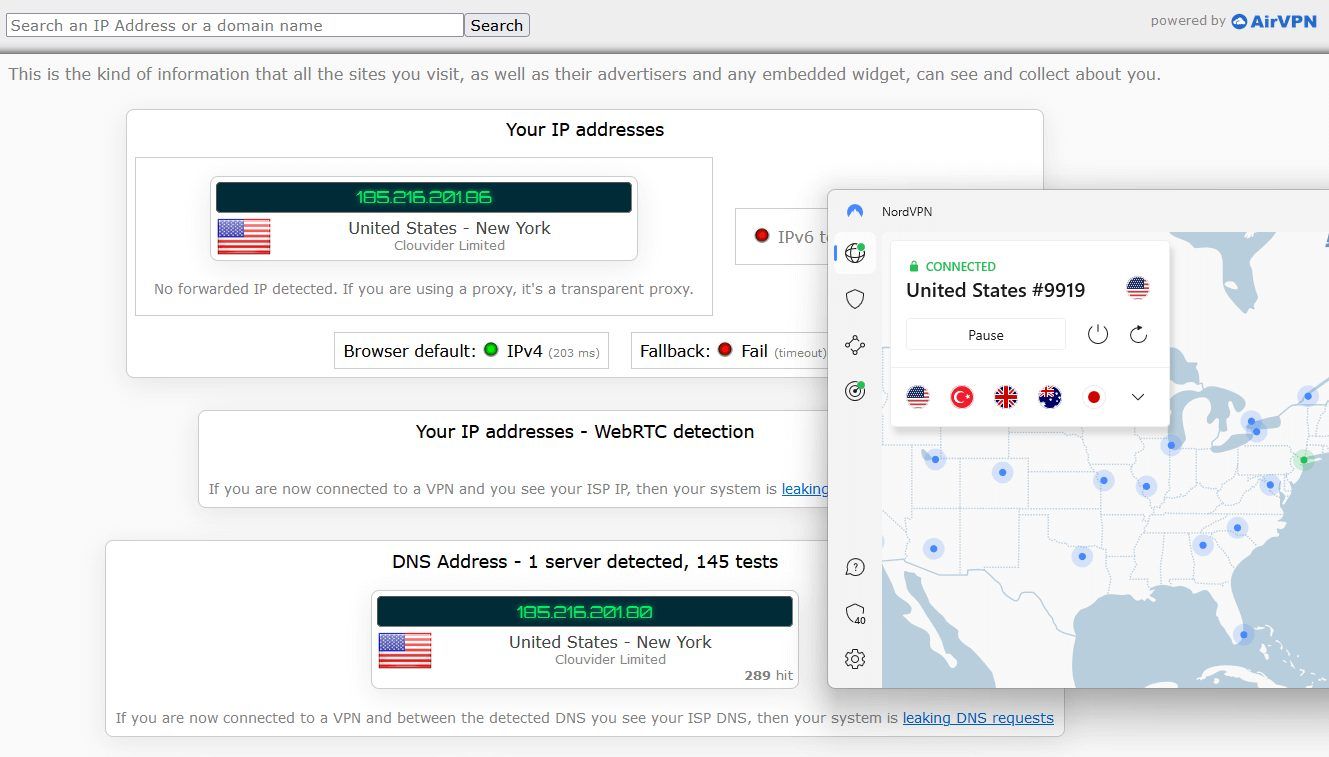Viewport: 1329px width, 757px height.
Task: Select the Australia quick connect flag
Action: (x=1050, y=397)
